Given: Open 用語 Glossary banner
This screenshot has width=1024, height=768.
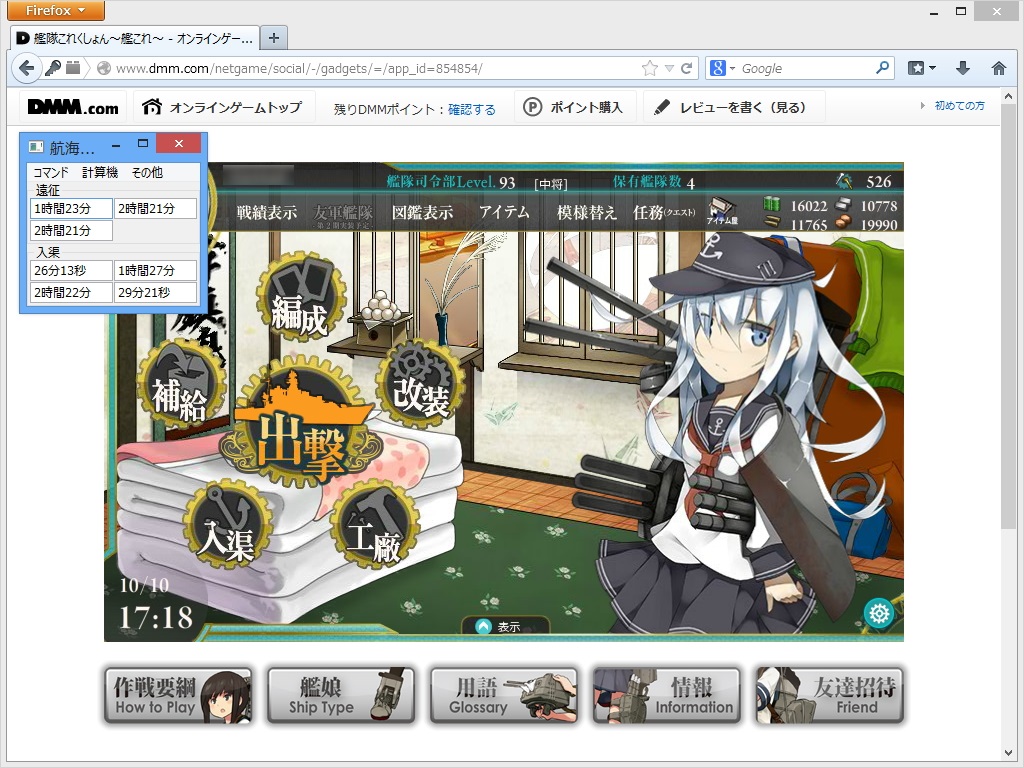Looking at the screenshot, I should tap(504, 696).
